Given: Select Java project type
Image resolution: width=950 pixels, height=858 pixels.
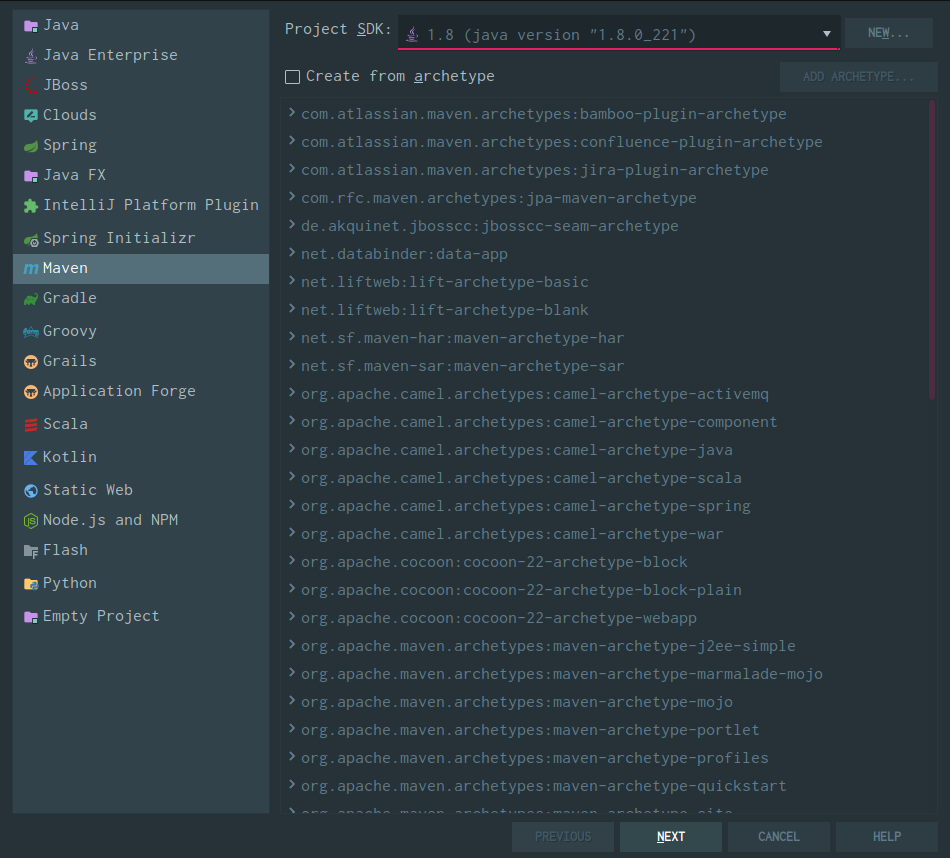Looking at the screenshot, I should (141, 25).
